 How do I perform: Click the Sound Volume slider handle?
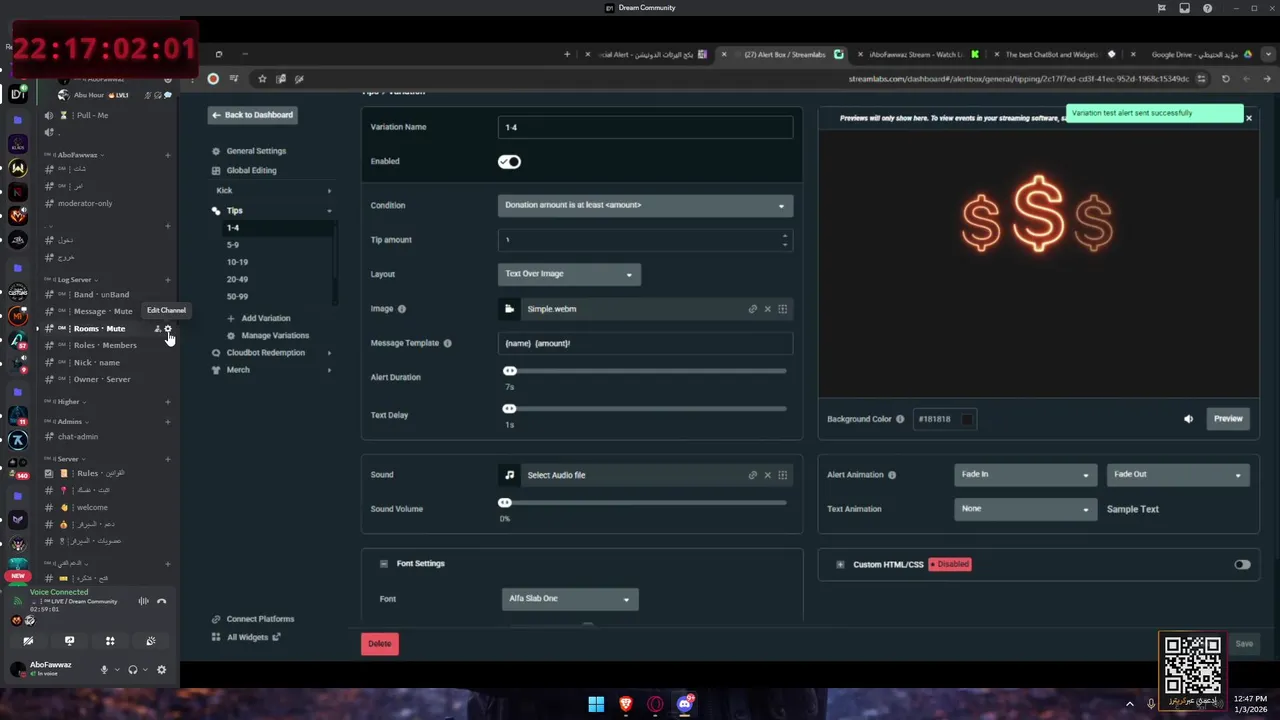[505, 503]
